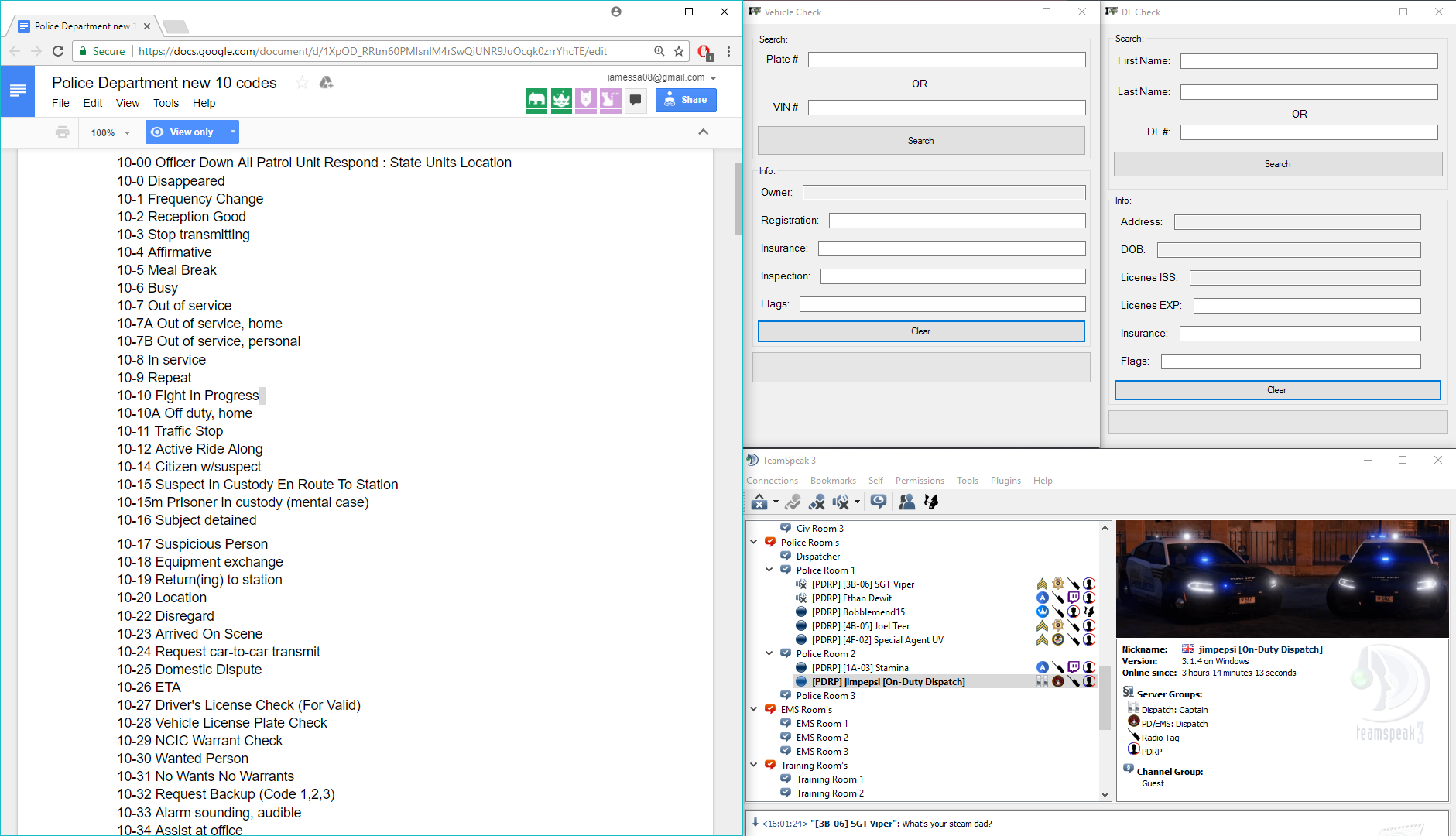Star the Police Department document
This screenshot has height=836, width=1456.
[x=302, y=83]
